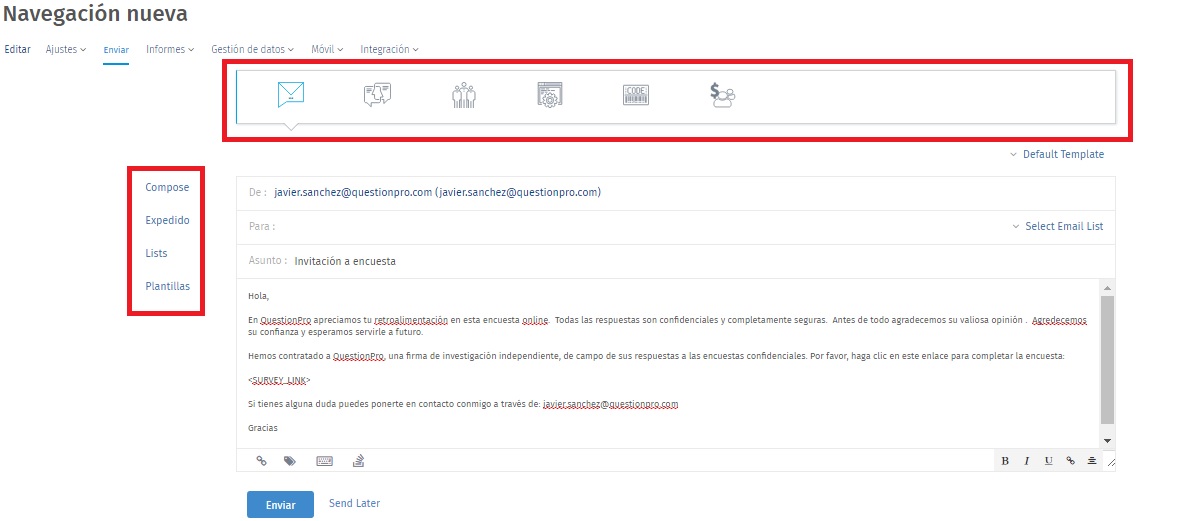Open the Default Template dropdown

pos(1057,154)
